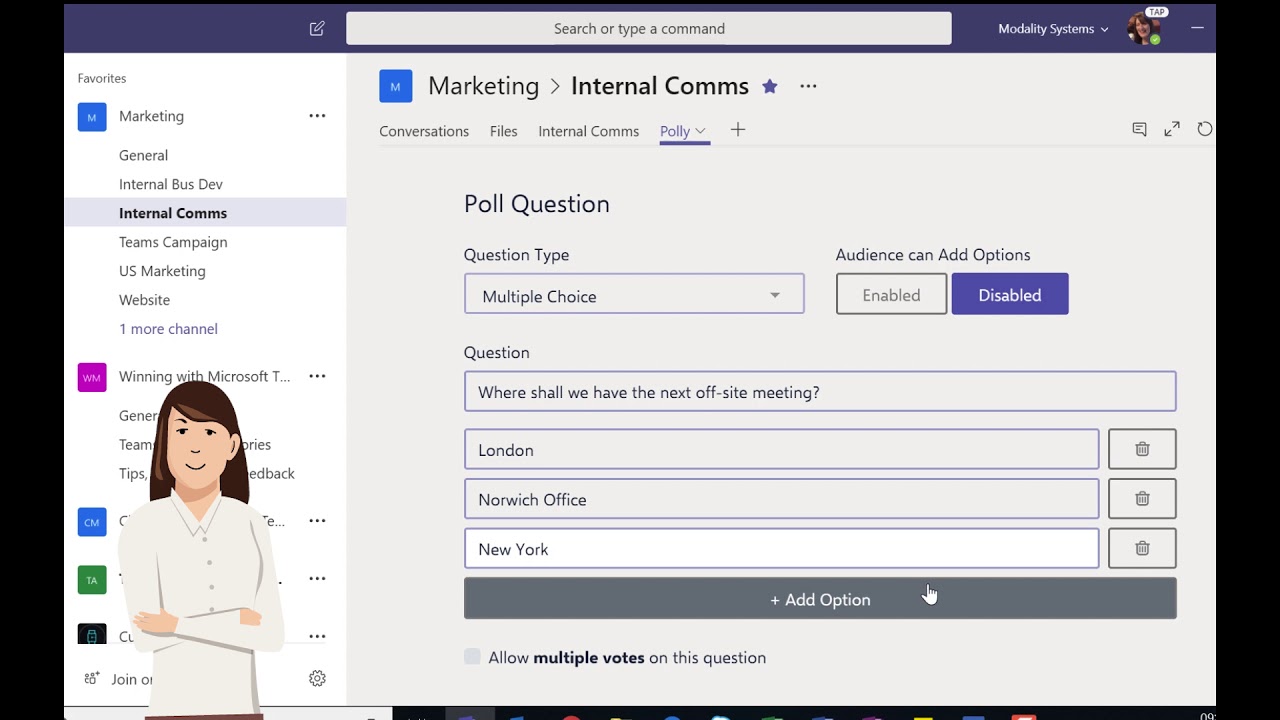The image size is (1280, 720).
Task: Select Disabled for audience options
Action: tap(1010, 295)
